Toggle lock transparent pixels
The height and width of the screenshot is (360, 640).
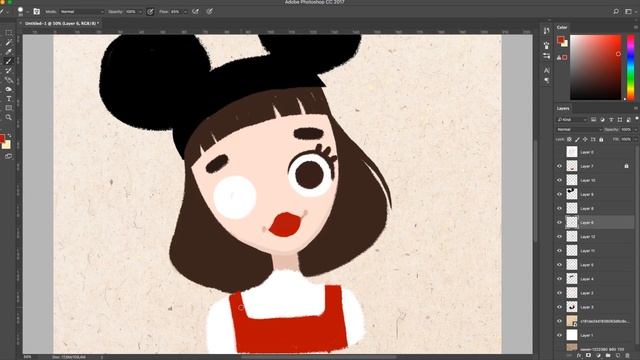pos(569,140)
